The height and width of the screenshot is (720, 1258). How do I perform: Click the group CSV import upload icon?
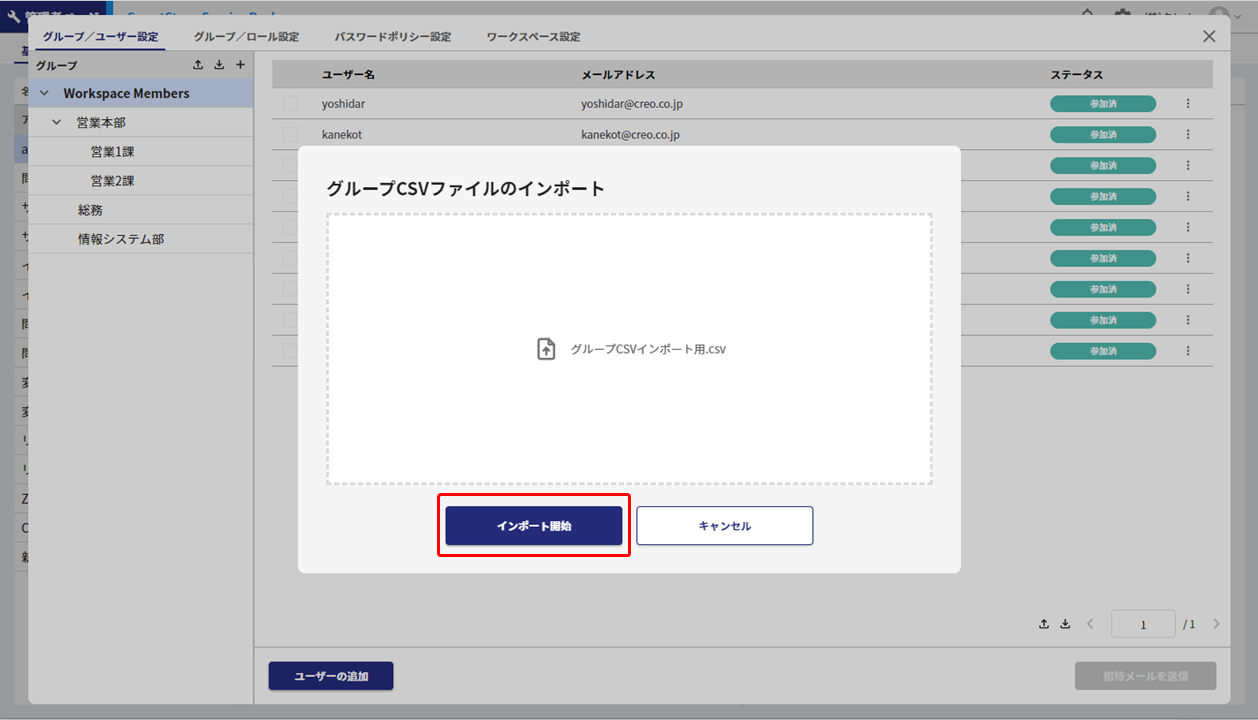pos(198,65)
